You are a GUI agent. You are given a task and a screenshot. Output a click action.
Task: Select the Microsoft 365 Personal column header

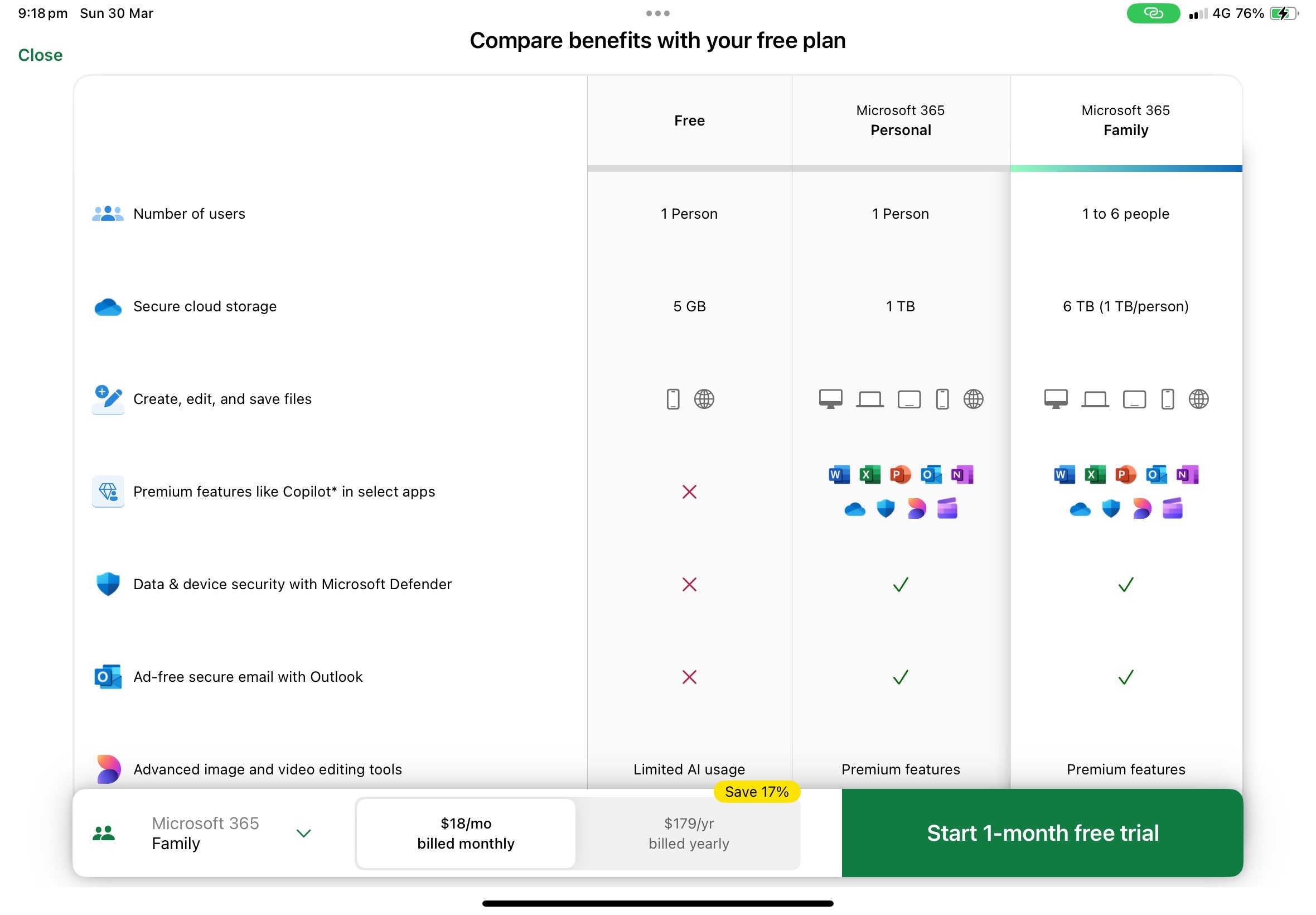tap(900, 121)
